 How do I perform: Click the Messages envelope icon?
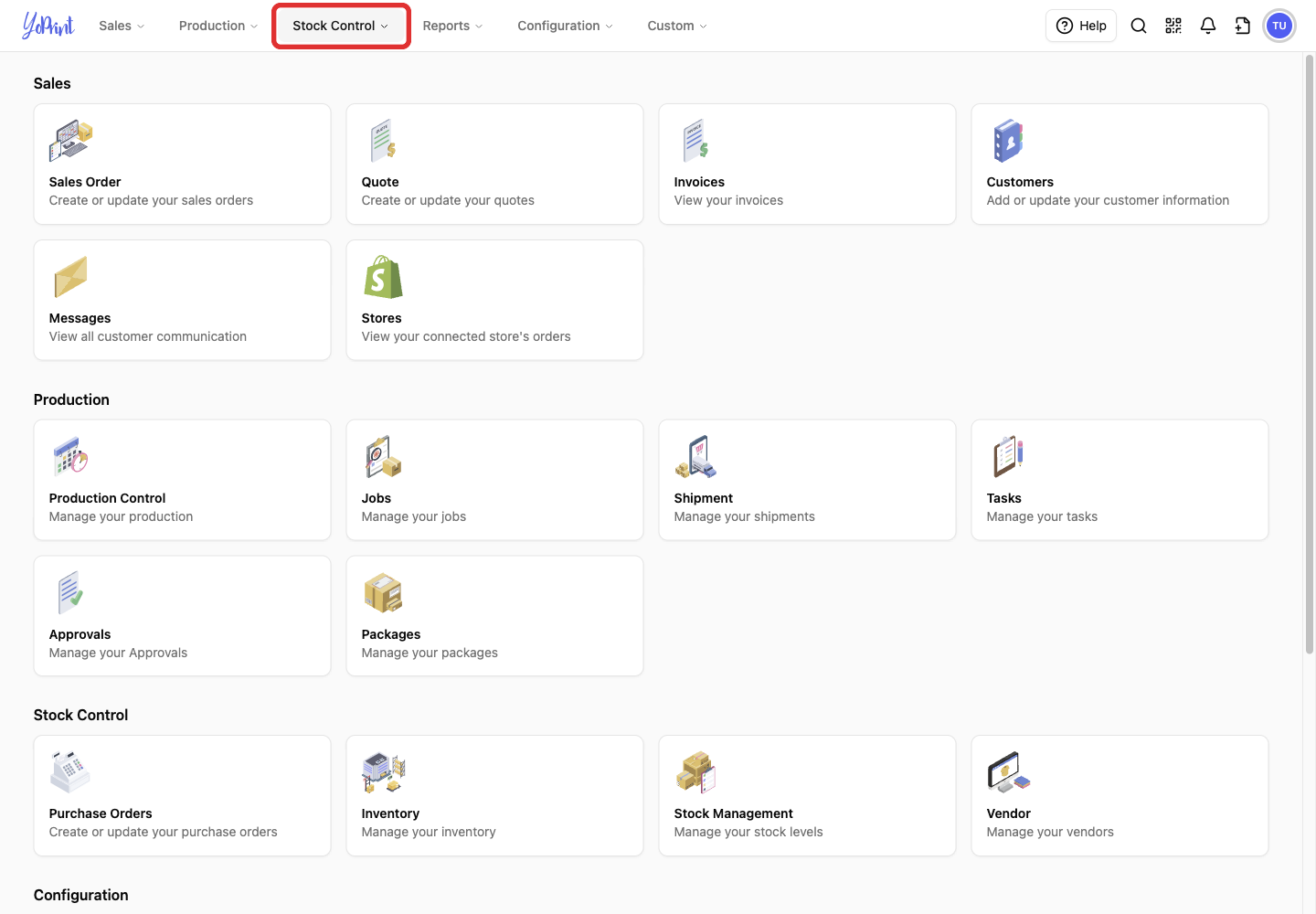[x=70, y=277]
